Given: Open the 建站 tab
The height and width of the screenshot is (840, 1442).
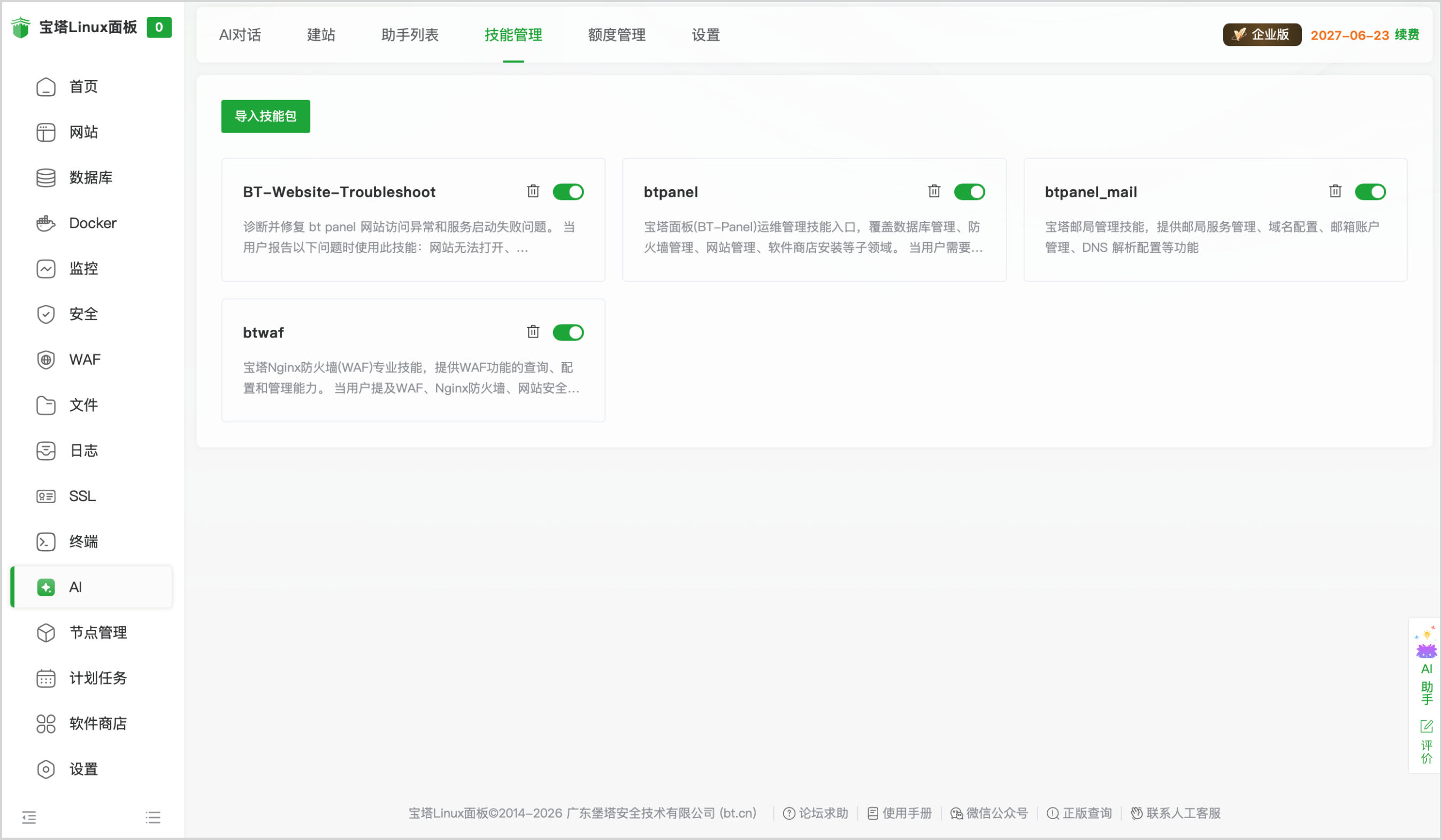Looking at the screenshot, I should pos(321,35).
